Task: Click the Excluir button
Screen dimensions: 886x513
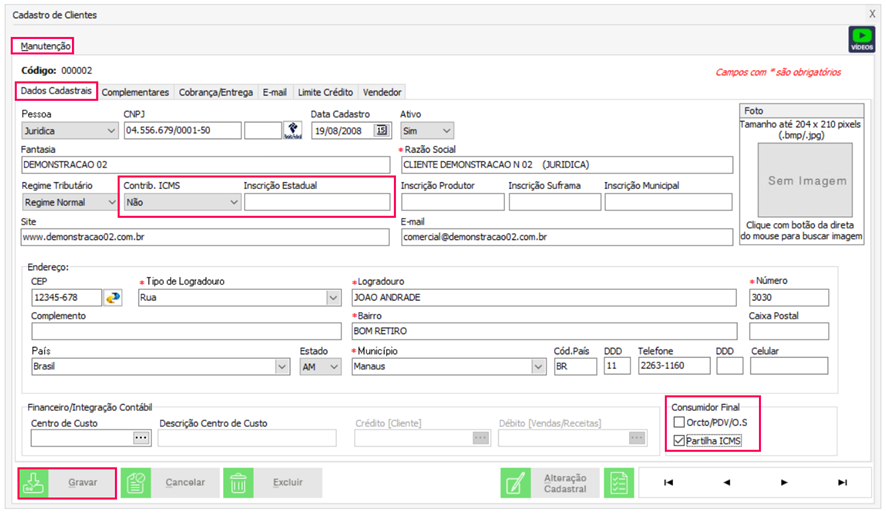Action: (x=272, y=483)
